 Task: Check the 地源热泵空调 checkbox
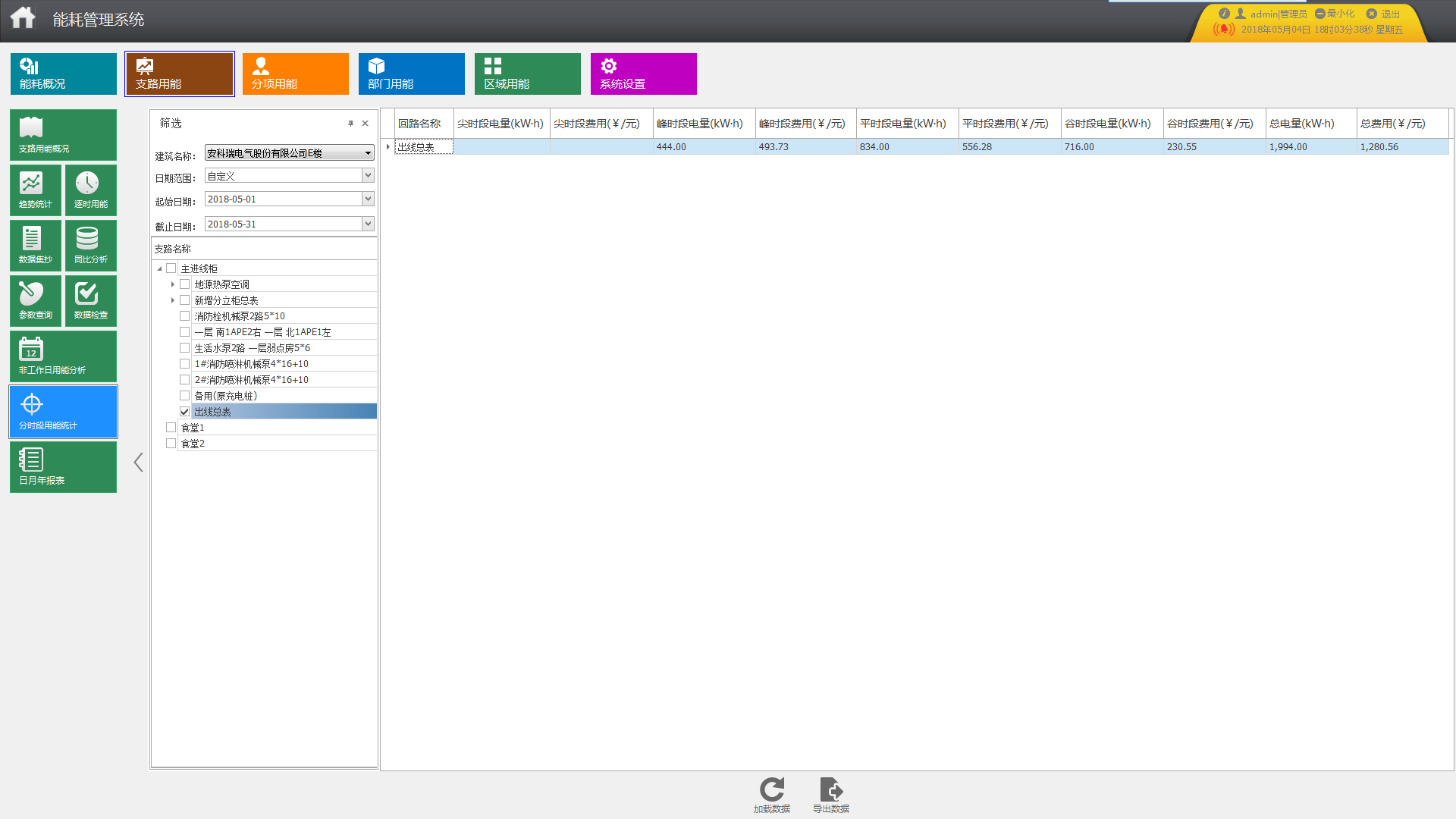(x=184, y=284)
